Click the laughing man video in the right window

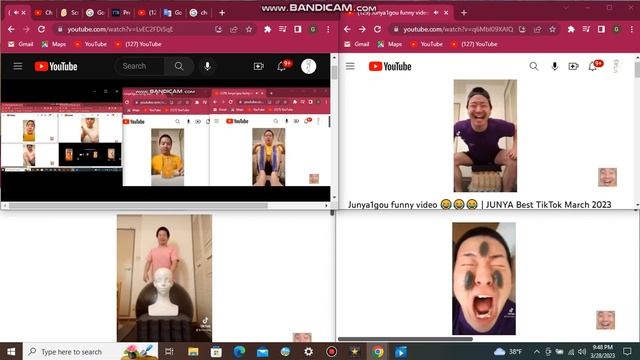pyautogui.click(x=485, y=136)
